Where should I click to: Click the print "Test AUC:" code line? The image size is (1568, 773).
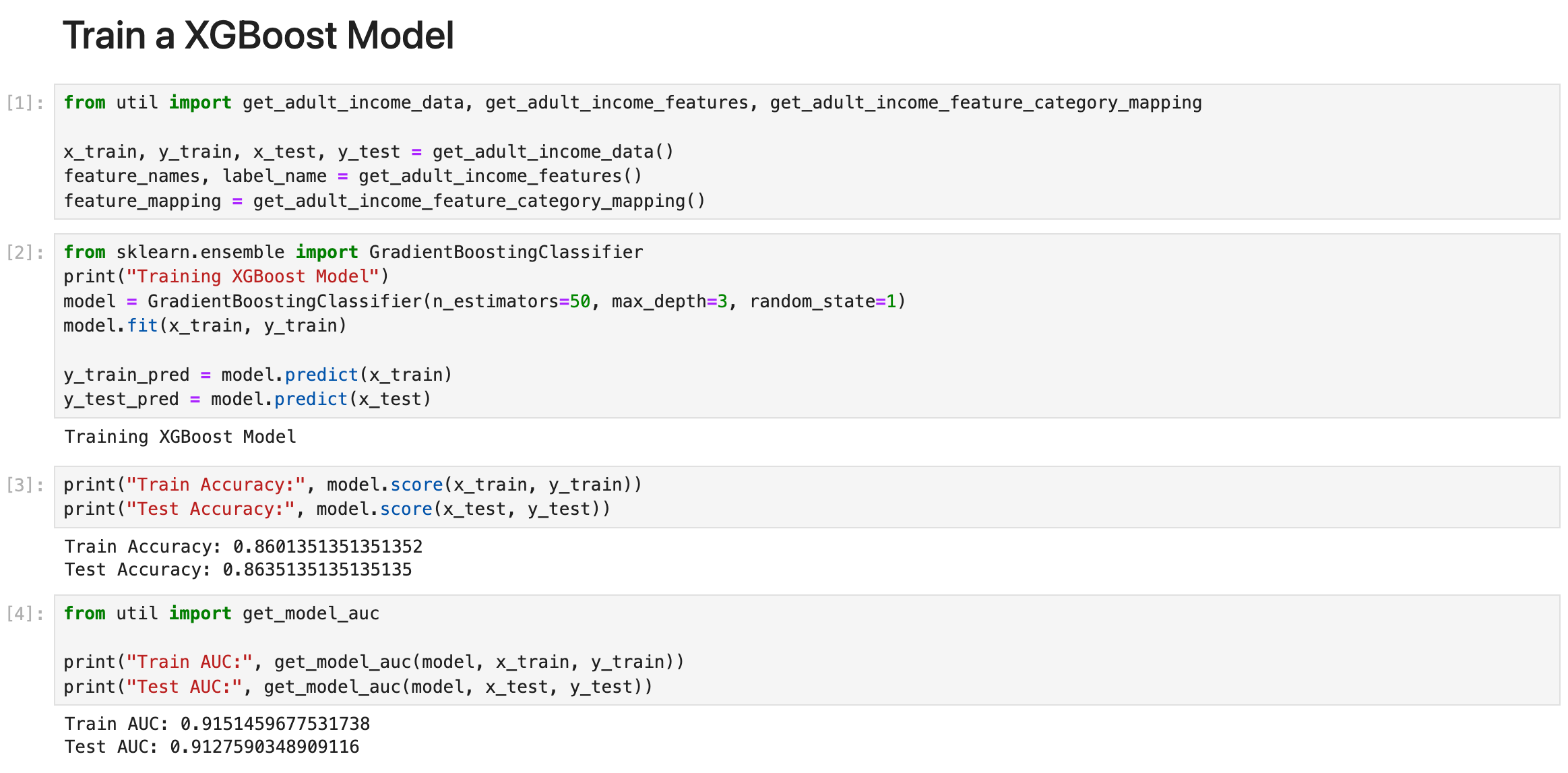357,687
